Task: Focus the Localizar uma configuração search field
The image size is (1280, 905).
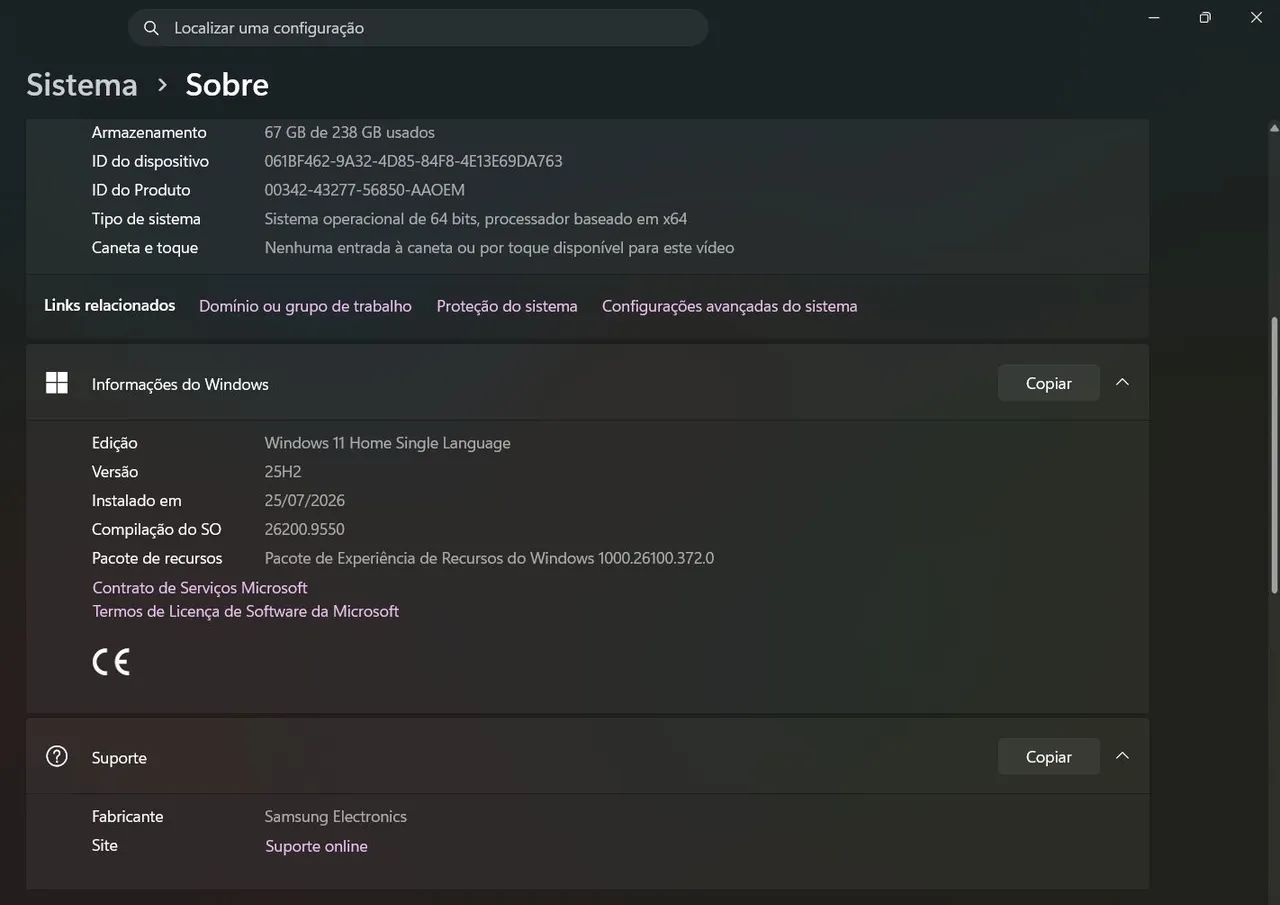Action: click(x=418, y=28)
